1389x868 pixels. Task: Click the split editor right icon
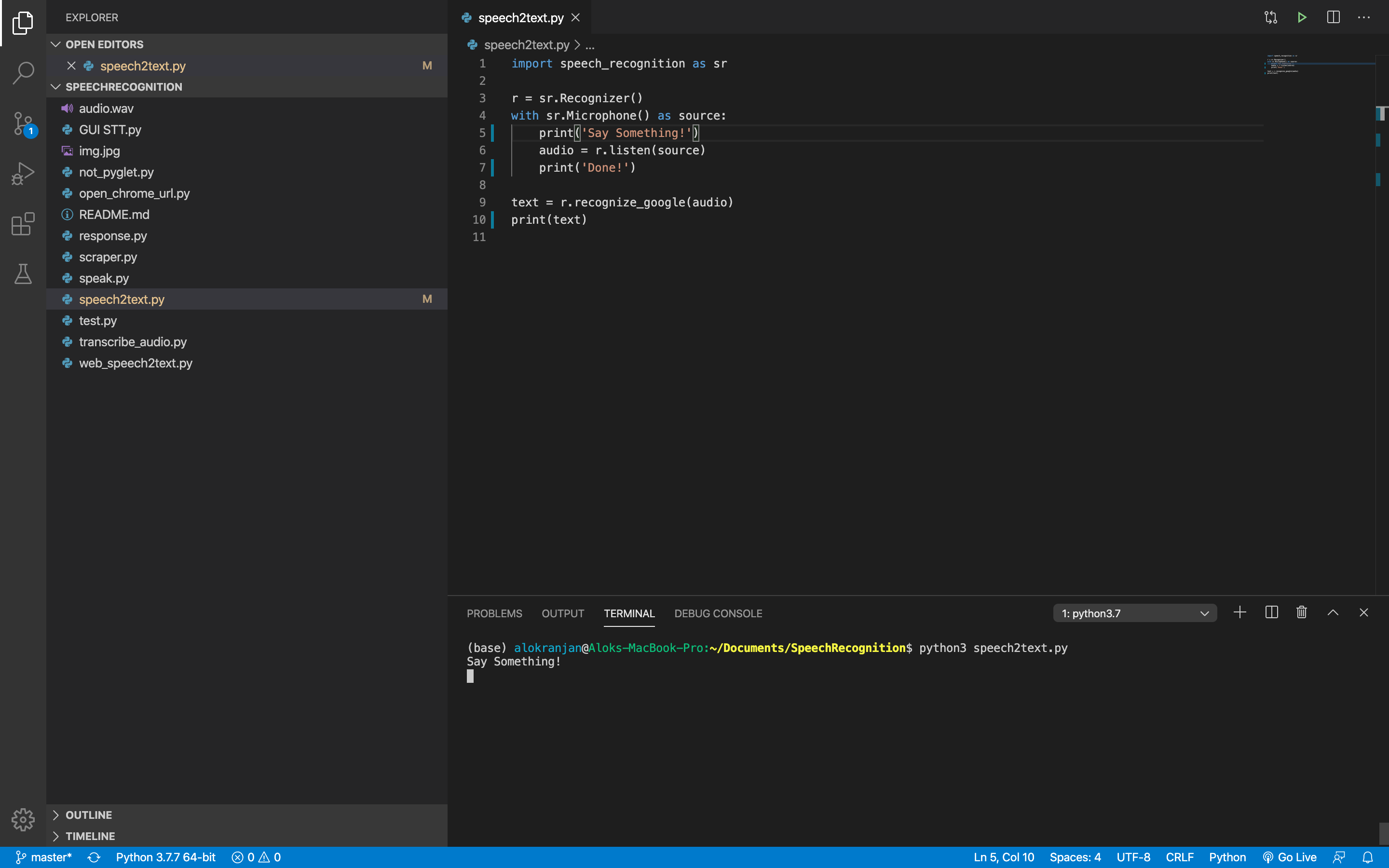[x=1333, y=17]
